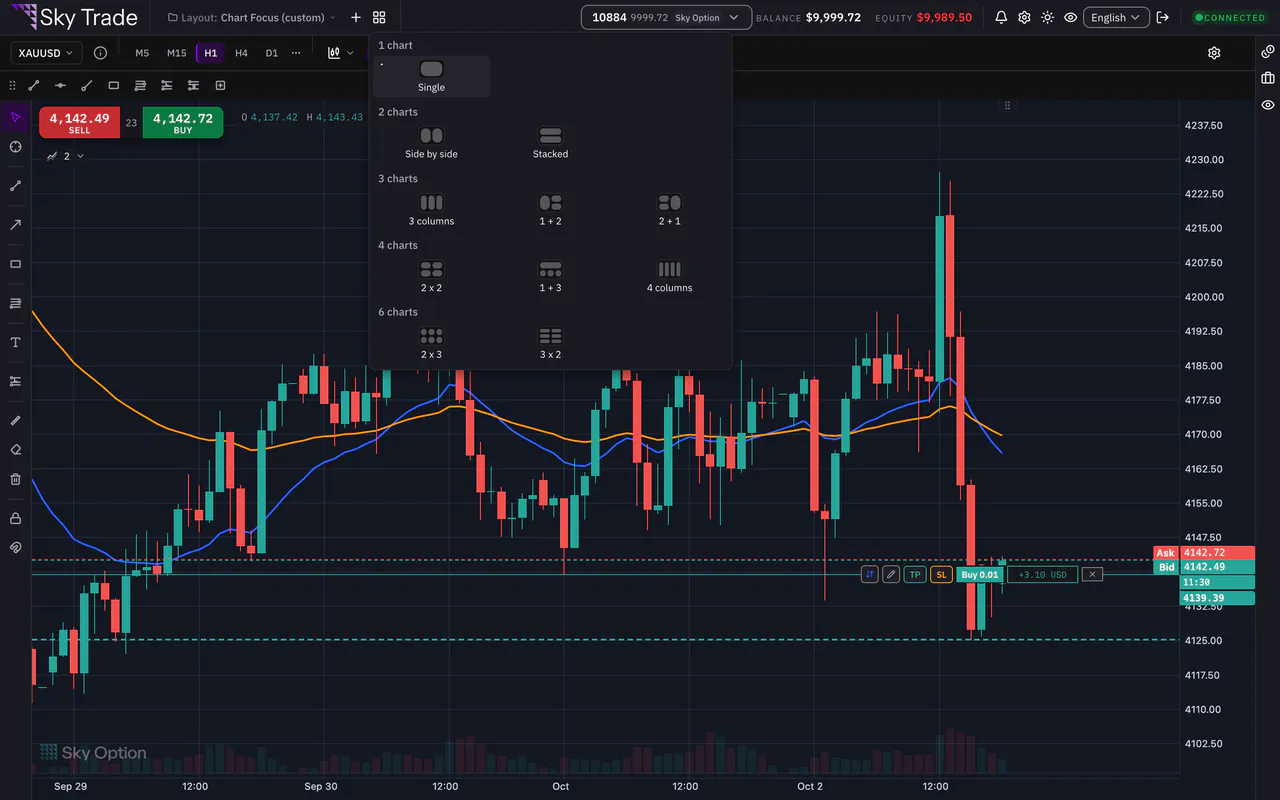Toggle the eye icon in right sidebar
This screenshot has height=800, width=1280.
1268,105
